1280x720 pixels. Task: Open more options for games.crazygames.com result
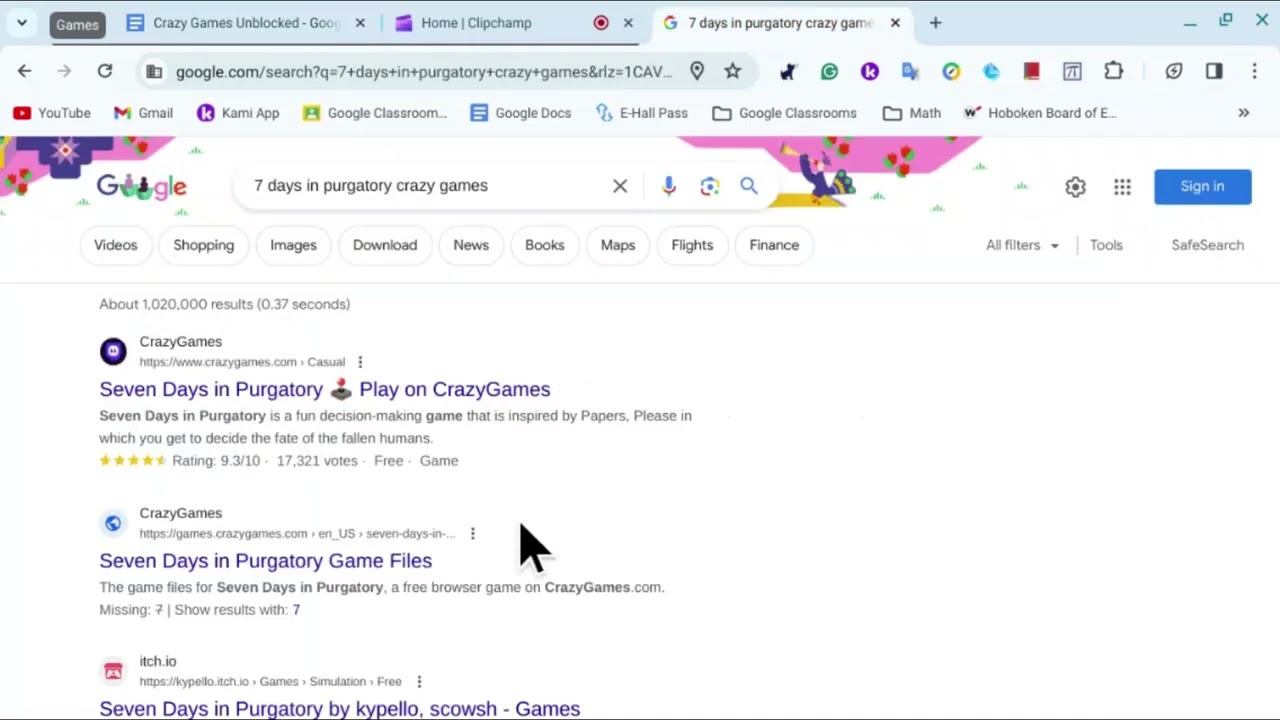tap(472, 533)
